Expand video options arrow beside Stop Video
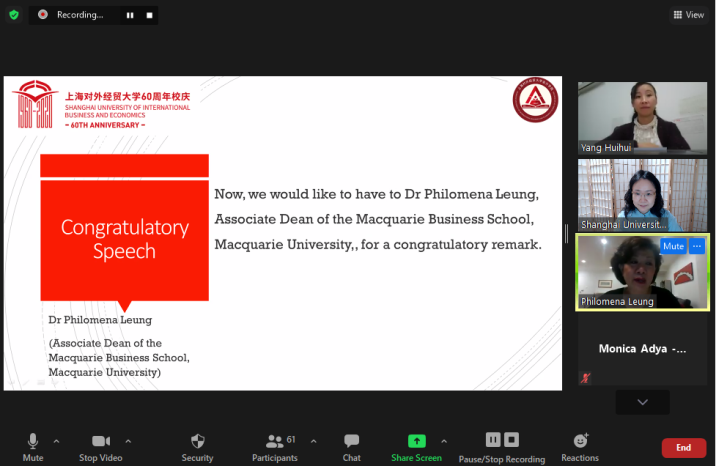The height and width of the screenshot is (466, 716). (128, 440)
